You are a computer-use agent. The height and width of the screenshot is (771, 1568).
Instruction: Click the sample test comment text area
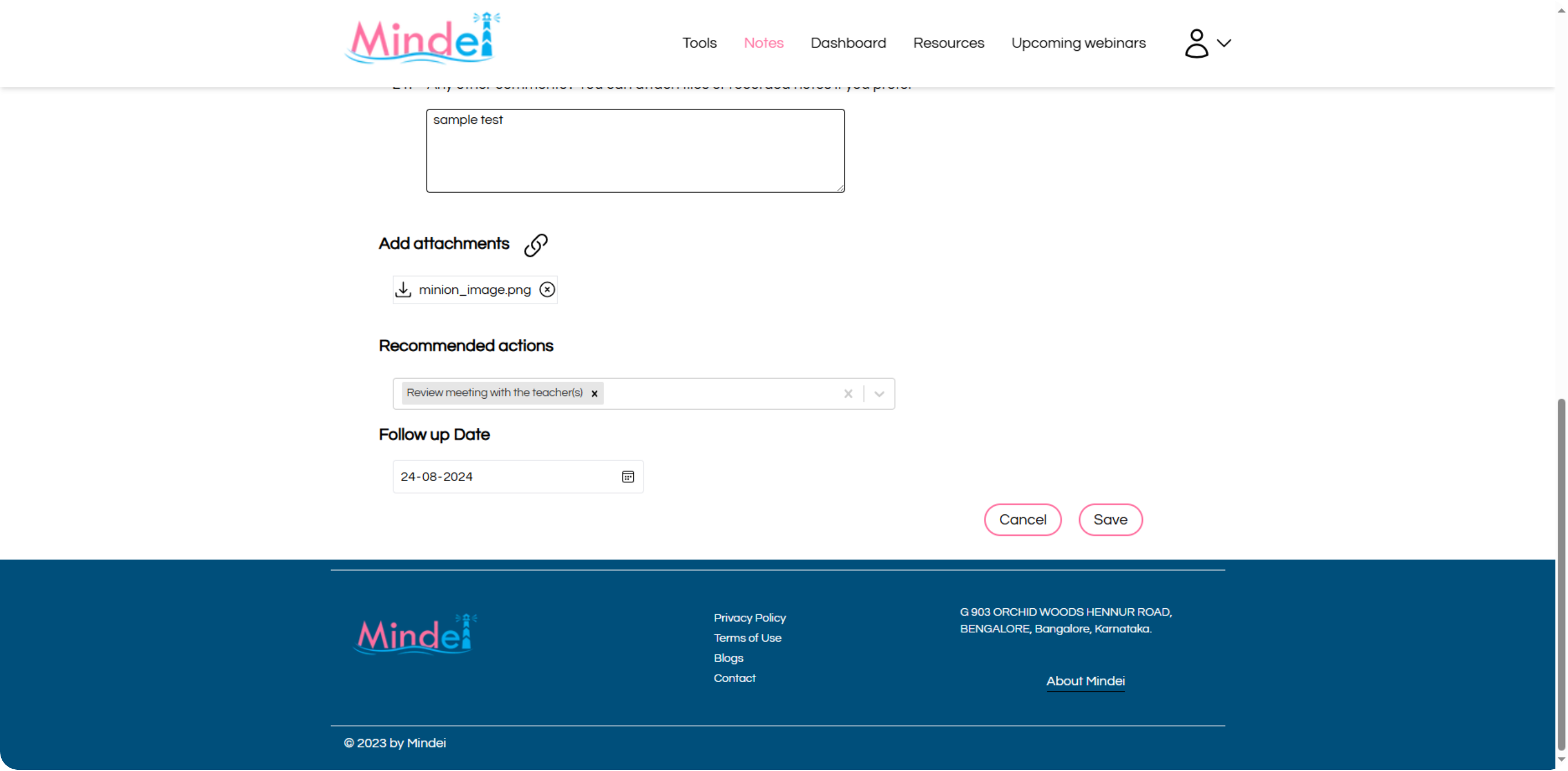coord(635,149)
